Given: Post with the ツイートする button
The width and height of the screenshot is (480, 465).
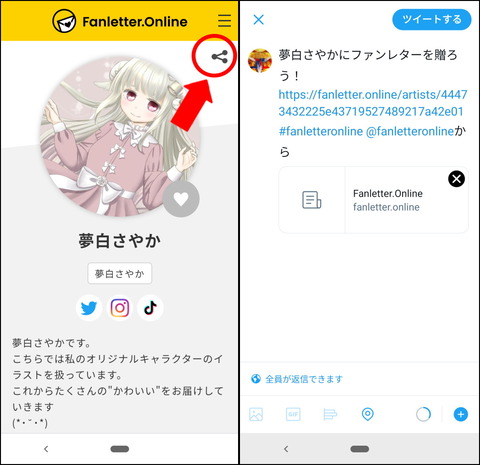Looking at the screenshot, I should point(432,19).
